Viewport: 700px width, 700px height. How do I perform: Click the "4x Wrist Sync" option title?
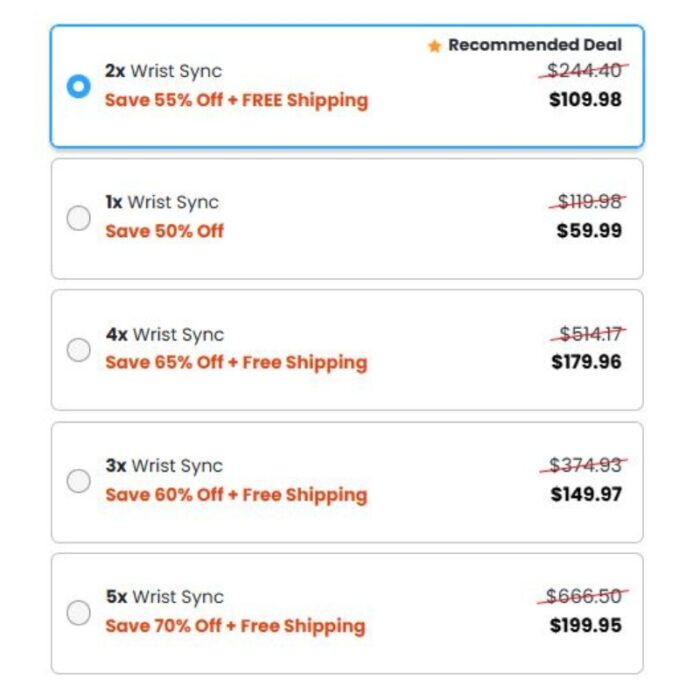point(165,335)
